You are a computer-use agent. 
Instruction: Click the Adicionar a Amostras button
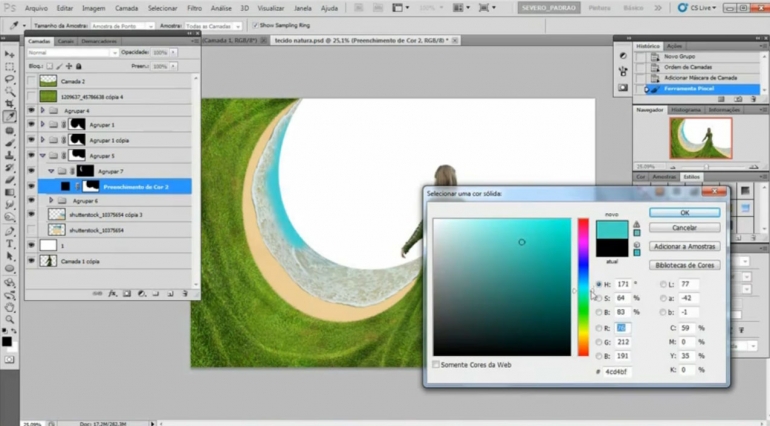point(685,246)
